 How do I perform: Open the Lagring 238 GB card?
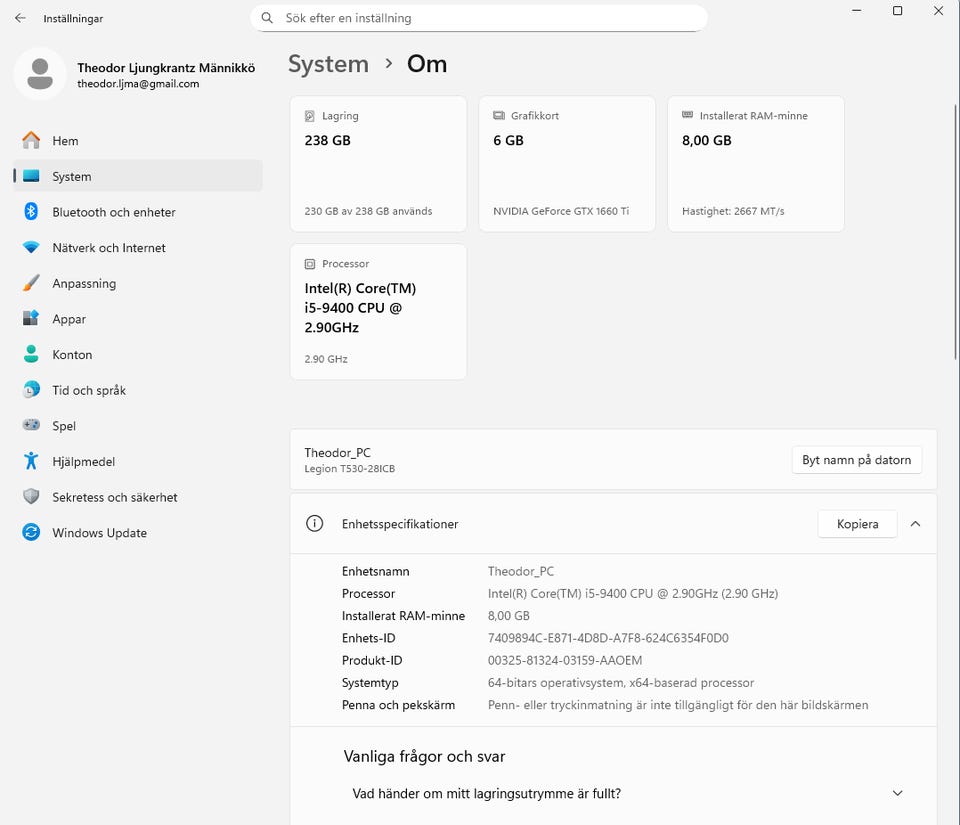click(378, 164)
